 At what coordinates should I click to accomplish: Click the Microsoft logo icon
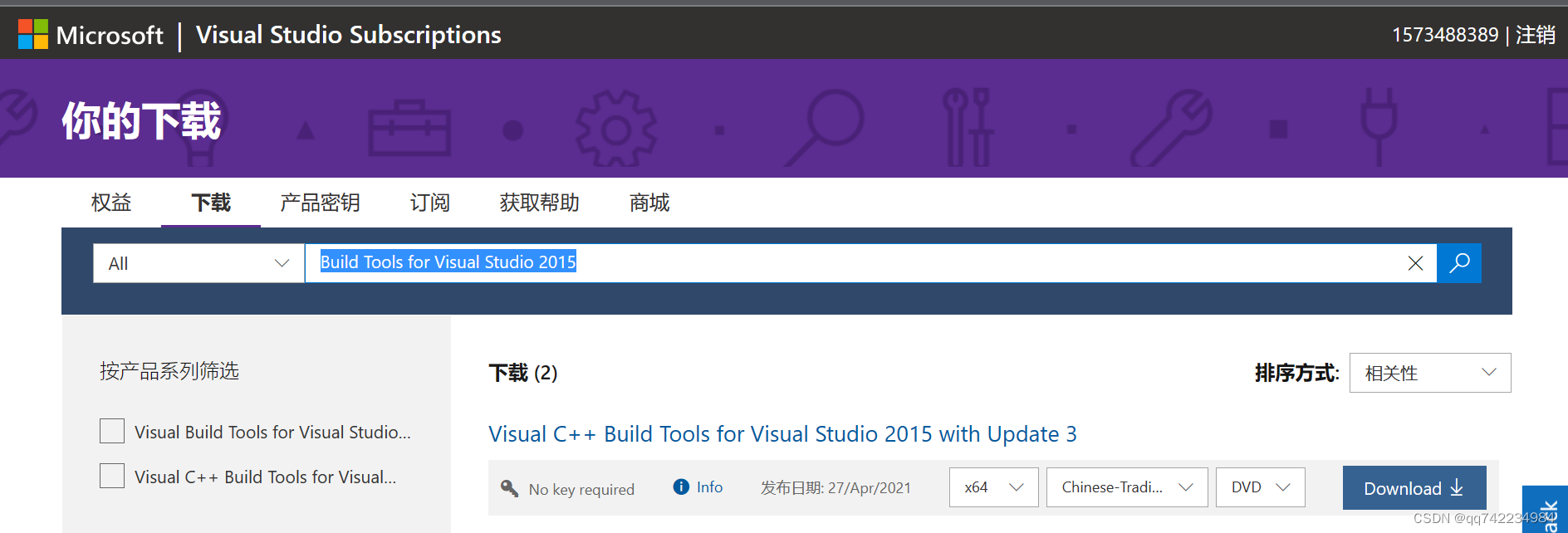[33, 35]
